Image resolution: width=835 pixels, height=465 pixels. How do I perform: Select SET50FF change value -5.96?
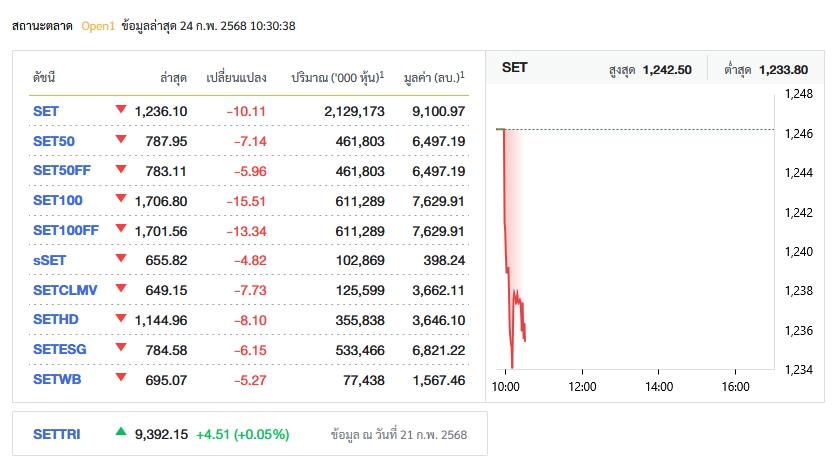[x=250, y=171]
